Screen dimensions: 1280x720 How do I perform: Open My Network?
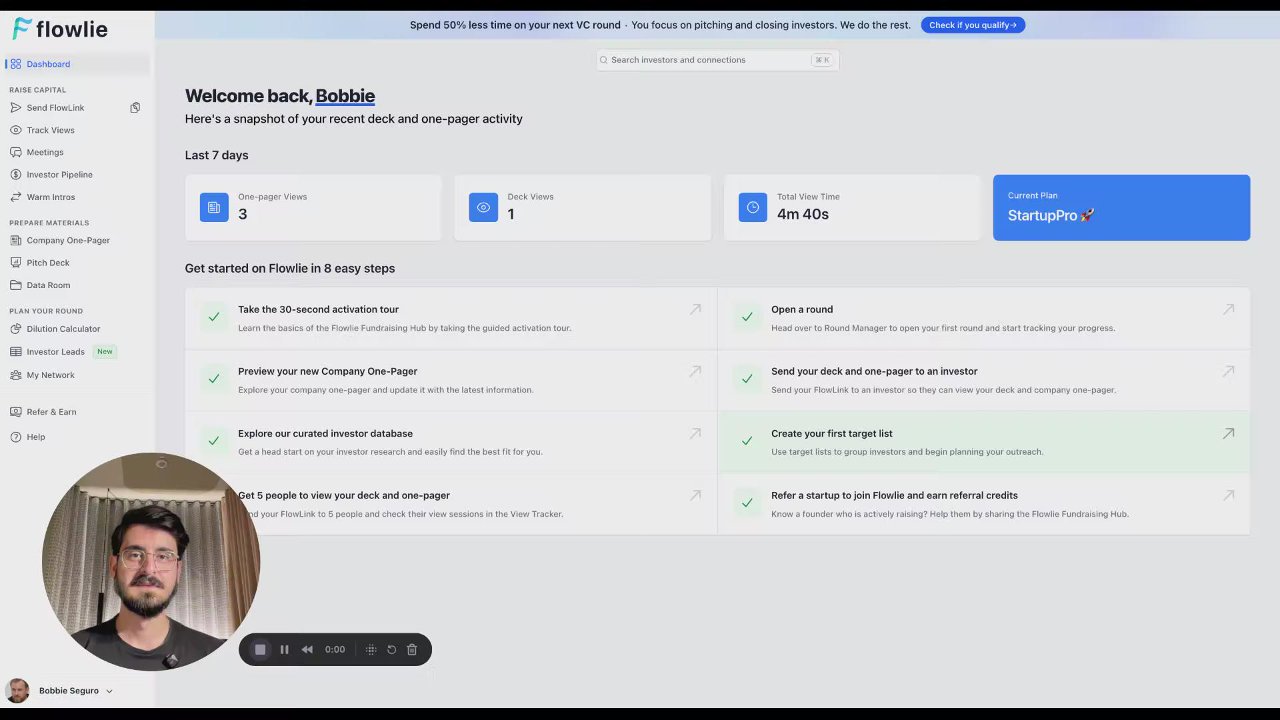50,375
